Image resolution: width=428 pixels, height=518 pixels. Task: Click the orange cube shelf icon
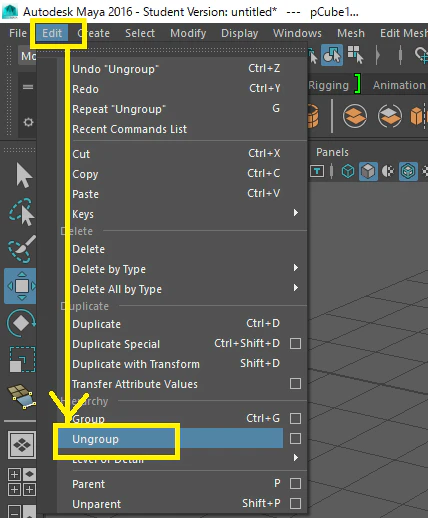pyautogui.click(x=418, y=116)
